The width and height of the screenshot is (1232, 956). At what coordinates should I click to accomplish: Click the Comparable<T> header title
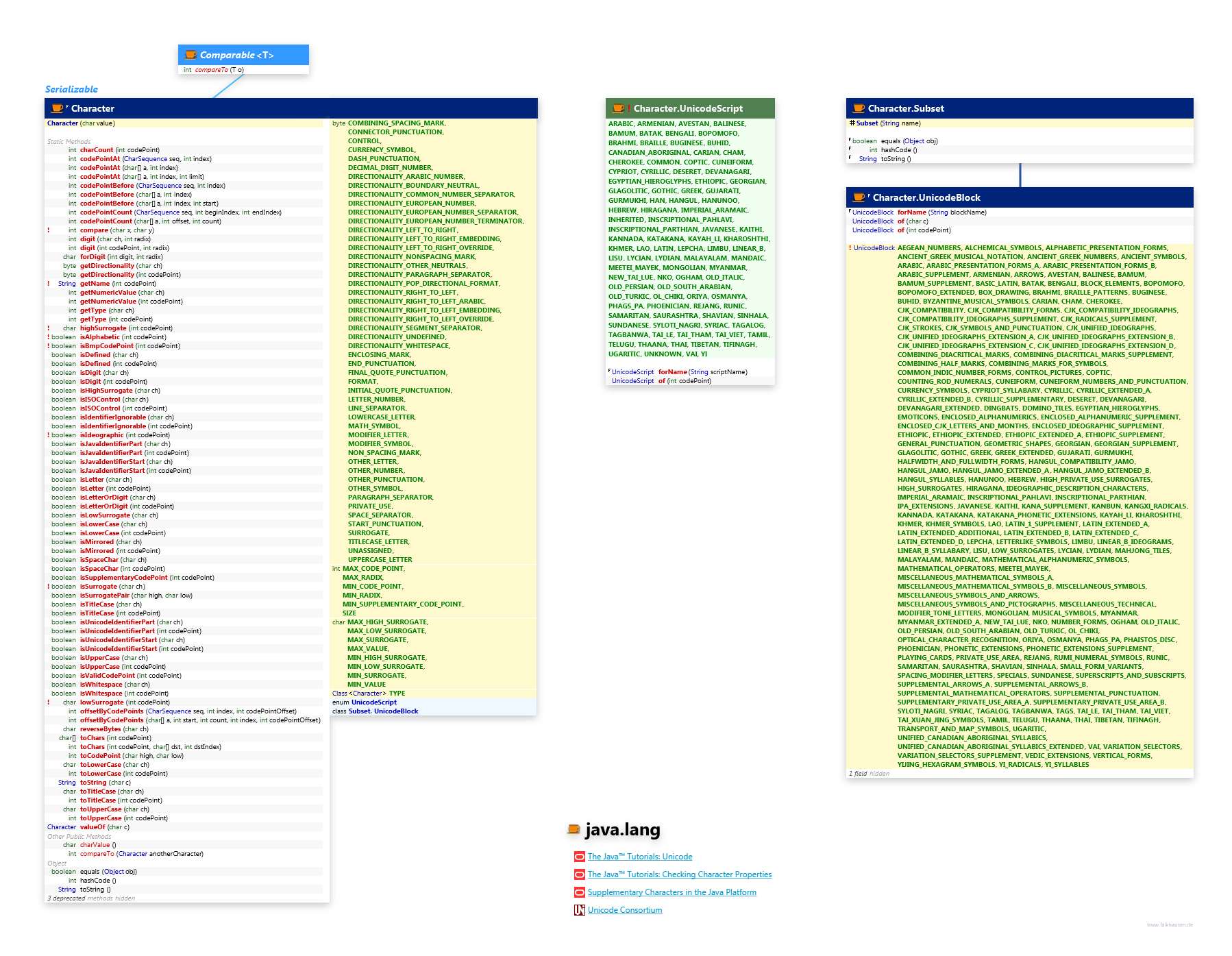point(236,55)
